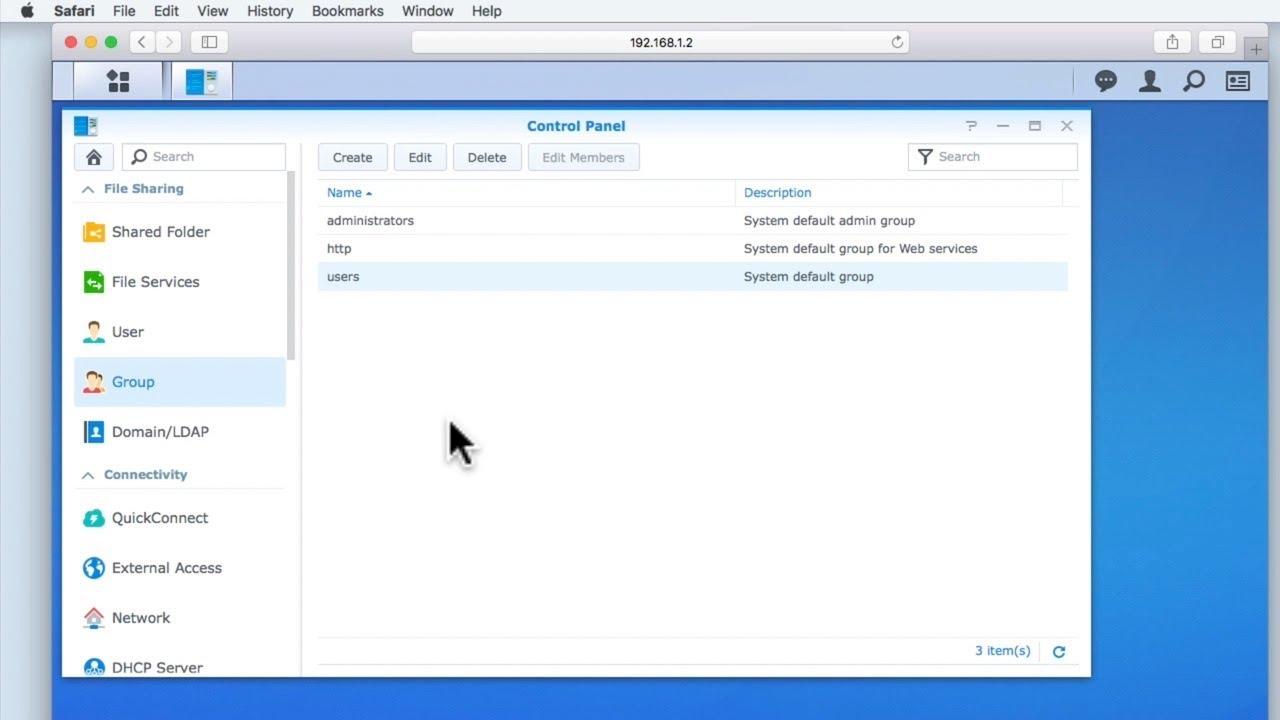Screen dimensions: 1280x720
Task: Select the http group row
Action: pos(693,249)
